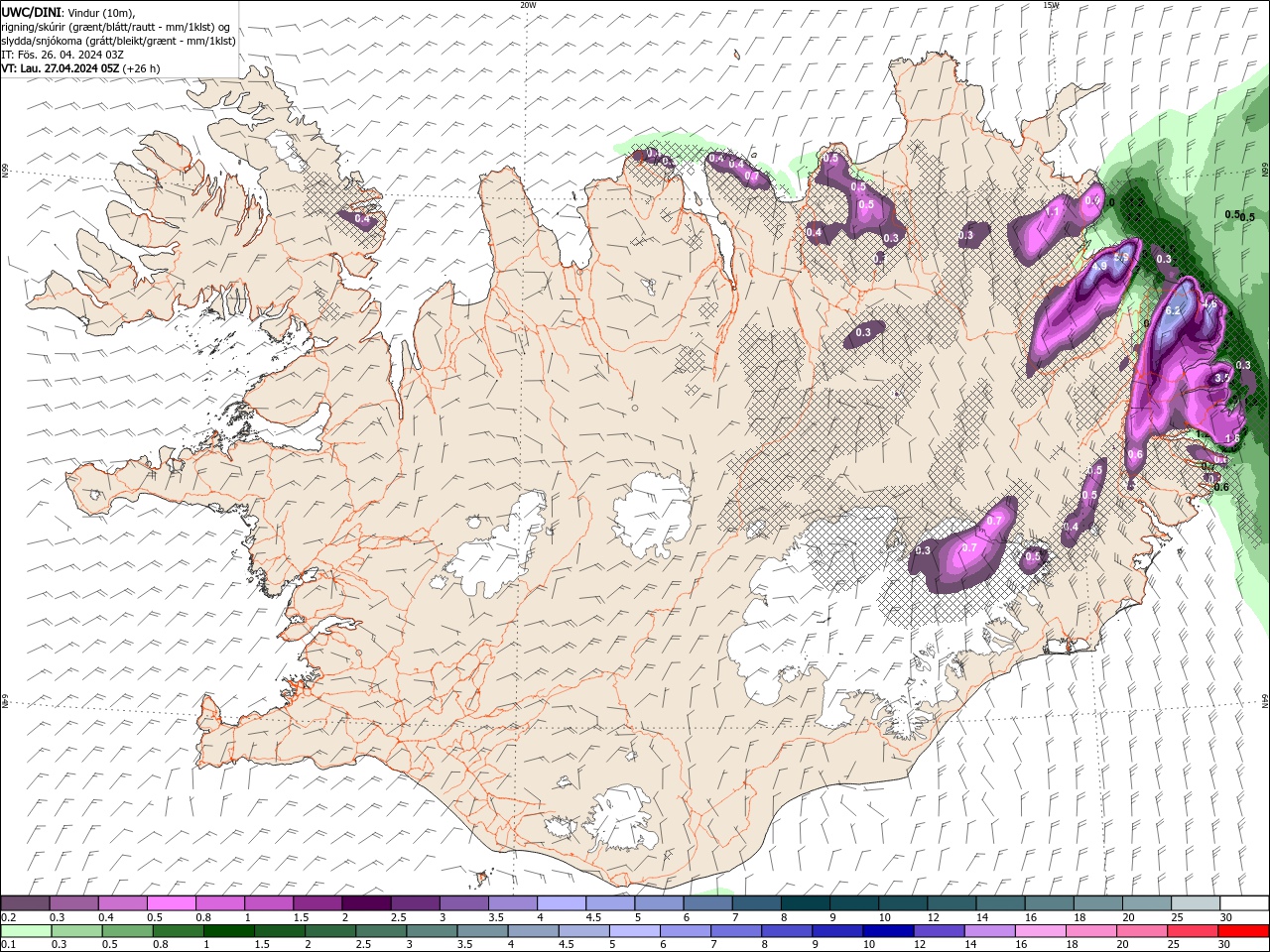Image resolution: width=1270 pixels, height=952 pixels.
Task: Pick the lavender swatch labeled 4 in snow legend
Action: pos(561,903)
